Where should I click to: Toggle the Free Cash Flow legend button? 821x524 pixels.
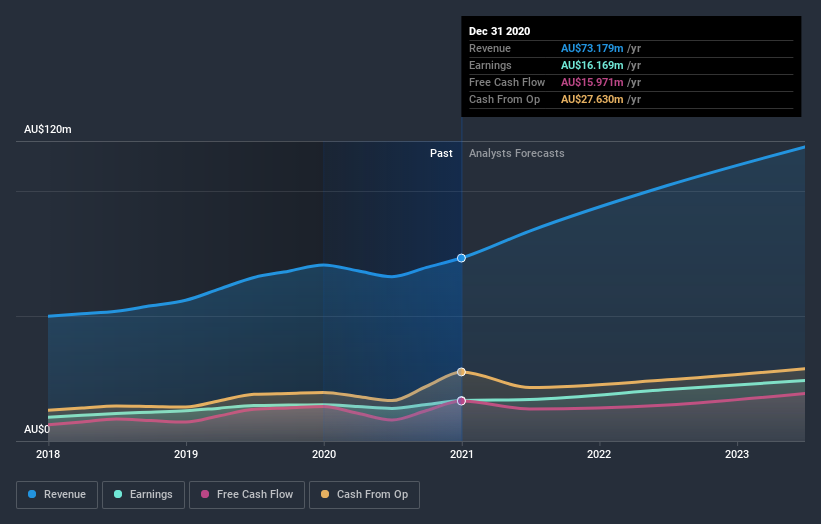(x=247, y=495)
